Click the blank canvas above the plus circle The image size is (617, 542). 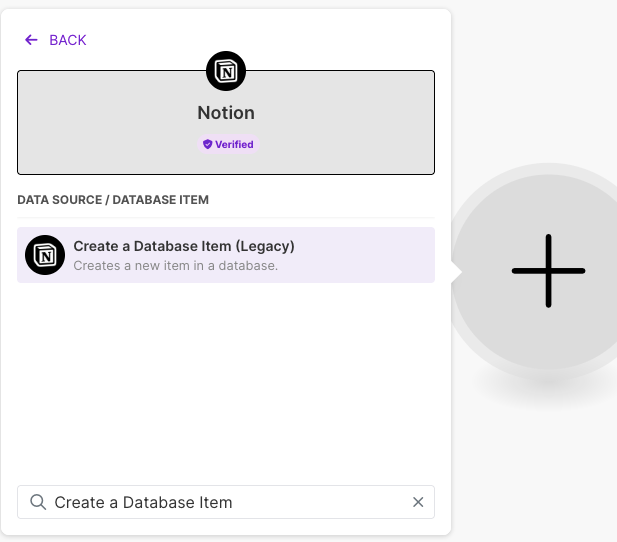(x=540, y=80)
